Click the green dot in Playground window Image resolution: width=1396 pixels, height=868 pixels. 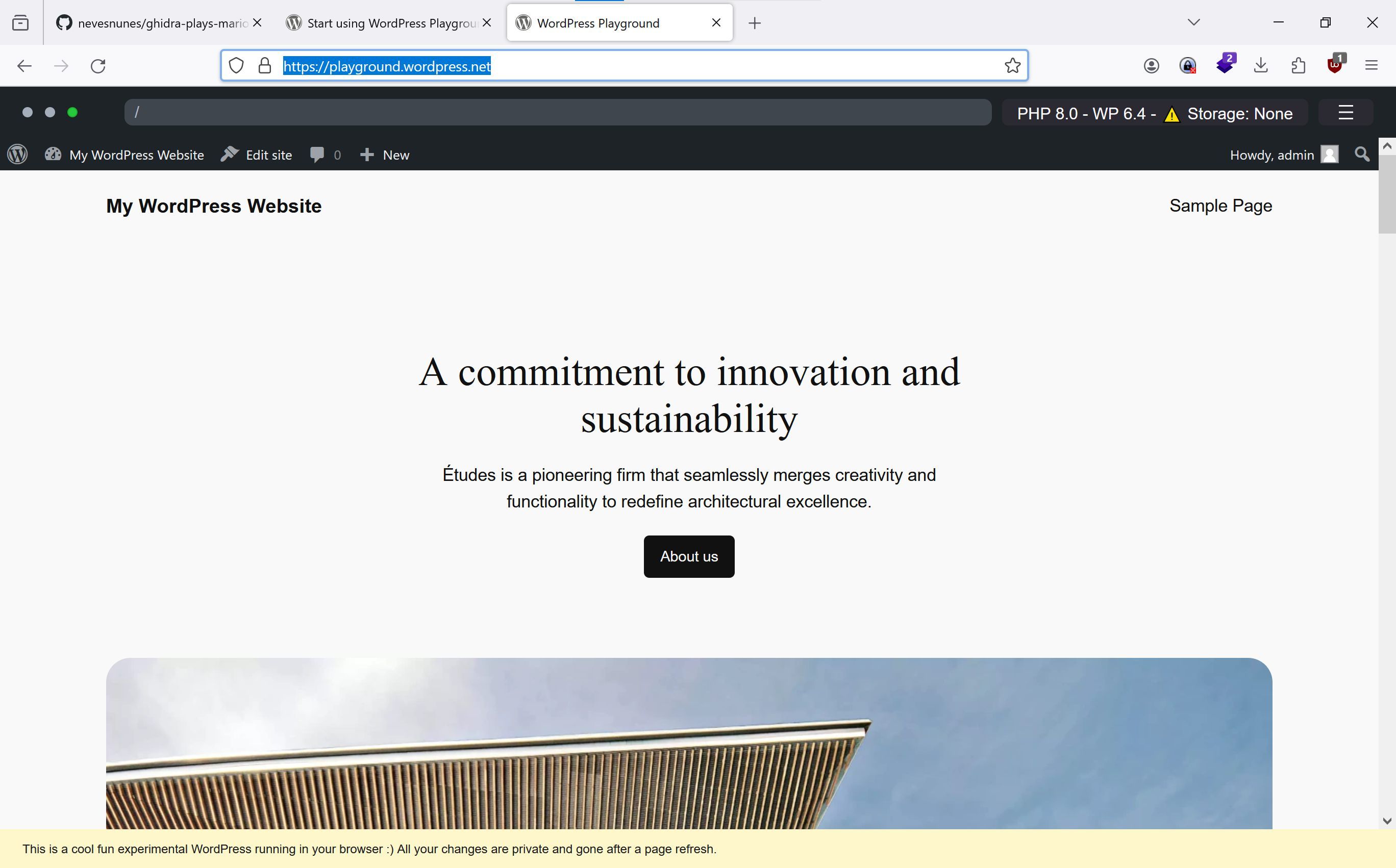click(72, 113)
